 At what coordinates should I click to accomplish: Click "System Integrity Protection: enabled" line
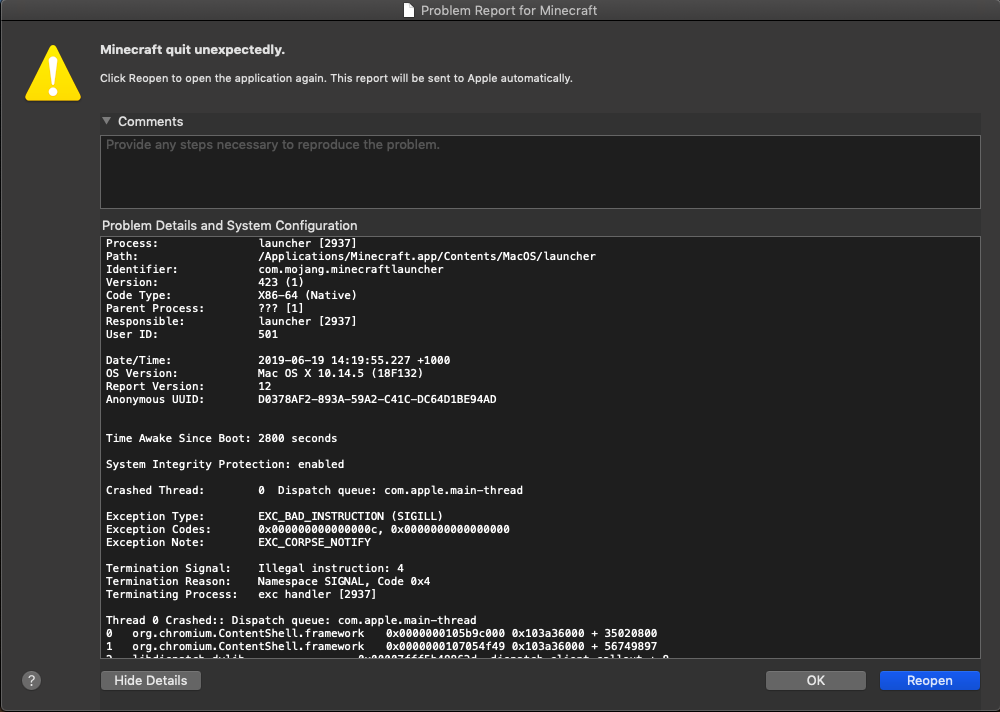click(x=225, y=464)
